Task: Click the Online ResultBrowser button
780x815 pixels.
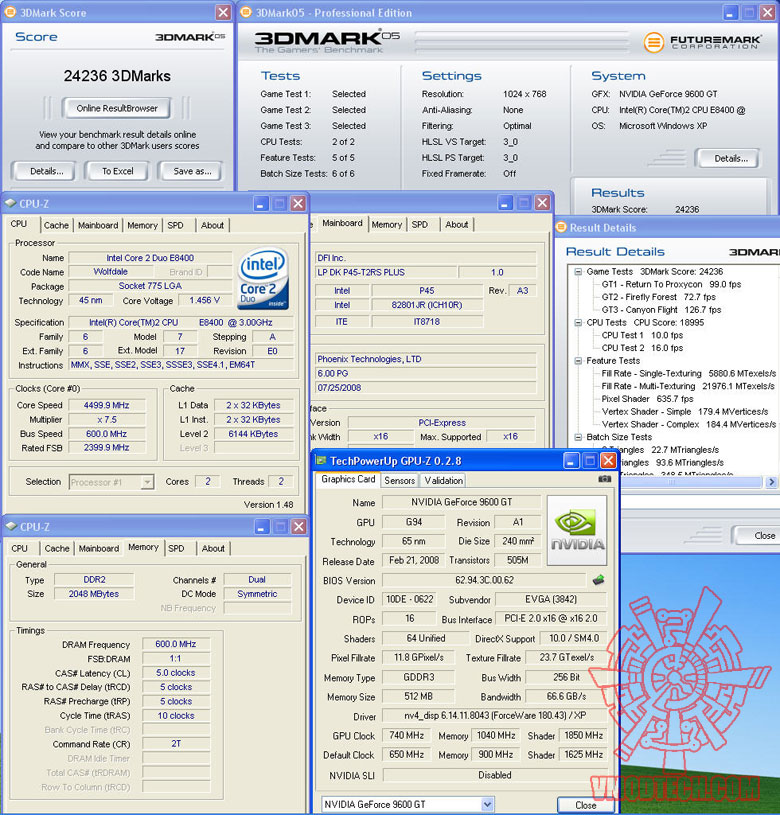Action: click(117, 108)
